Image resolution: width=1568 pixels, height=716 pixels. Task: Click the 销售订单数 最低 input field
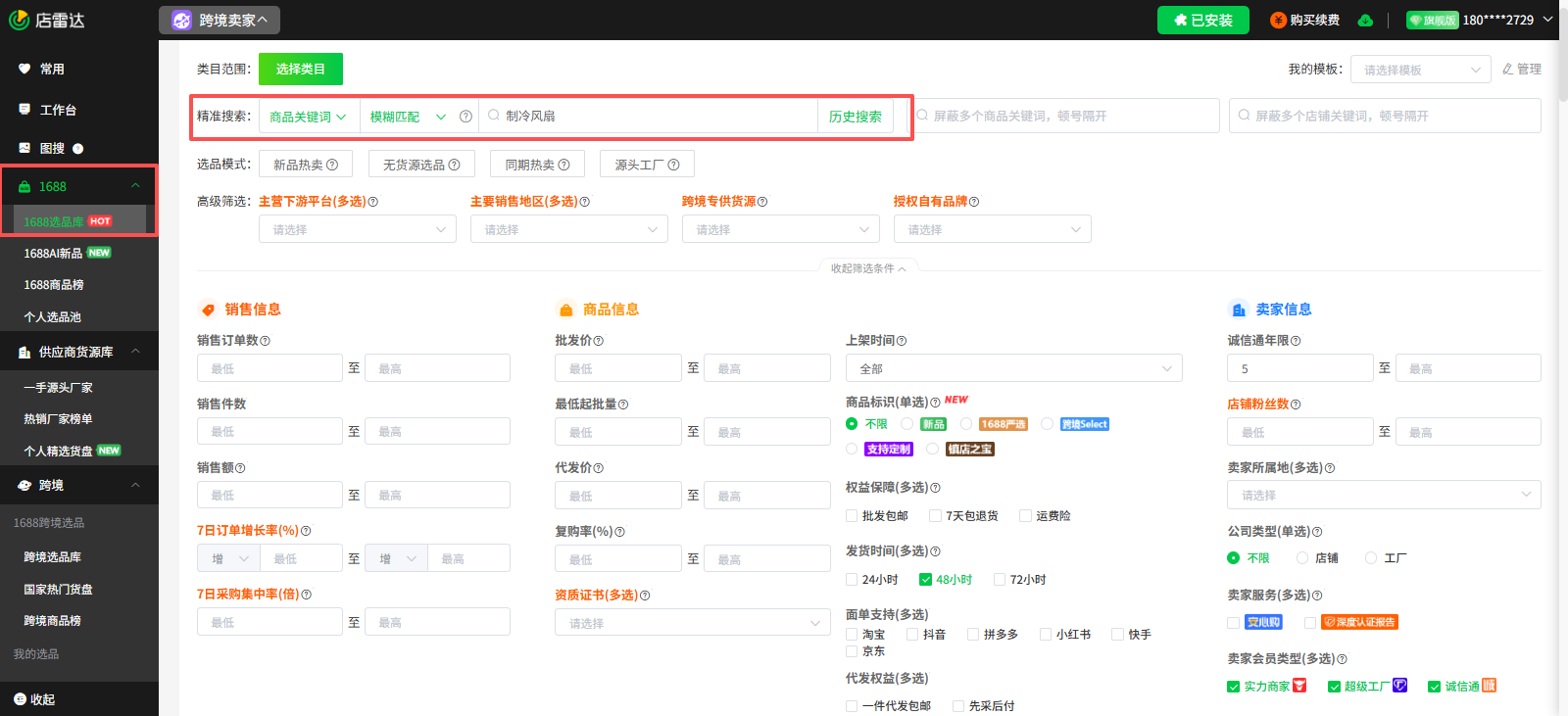[269, 368]
